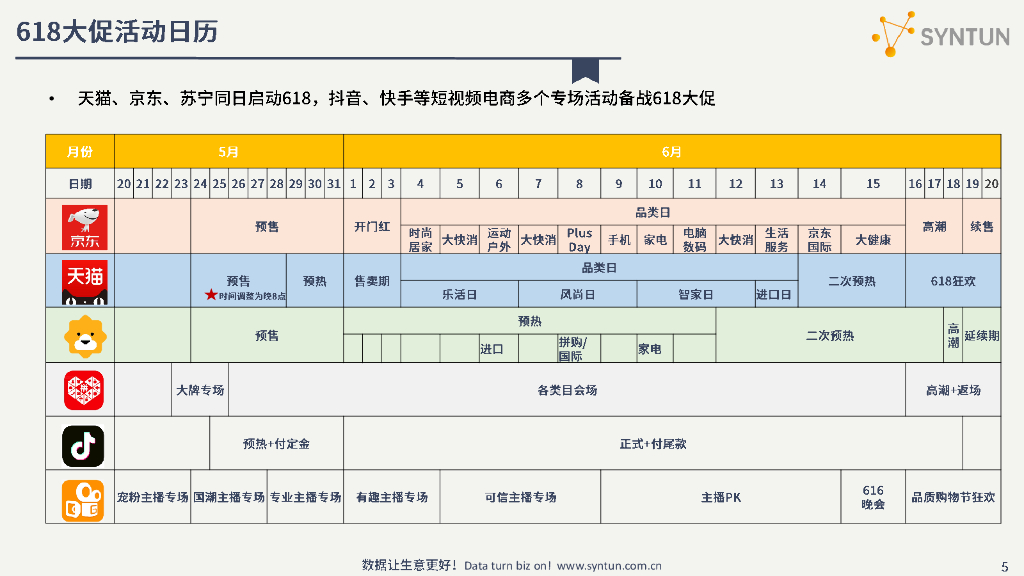Viewport: 1024px width, 576px height.
Task: Click the Douyin music note logo
Action: coord(83,446)
